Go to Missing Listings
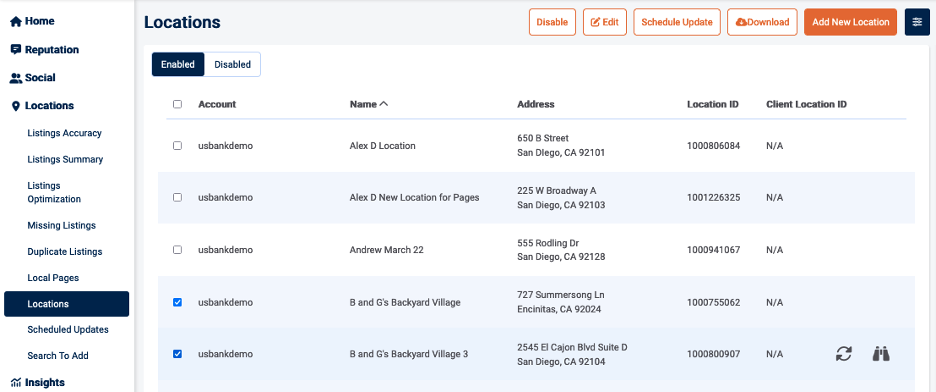 click(61, 226)
